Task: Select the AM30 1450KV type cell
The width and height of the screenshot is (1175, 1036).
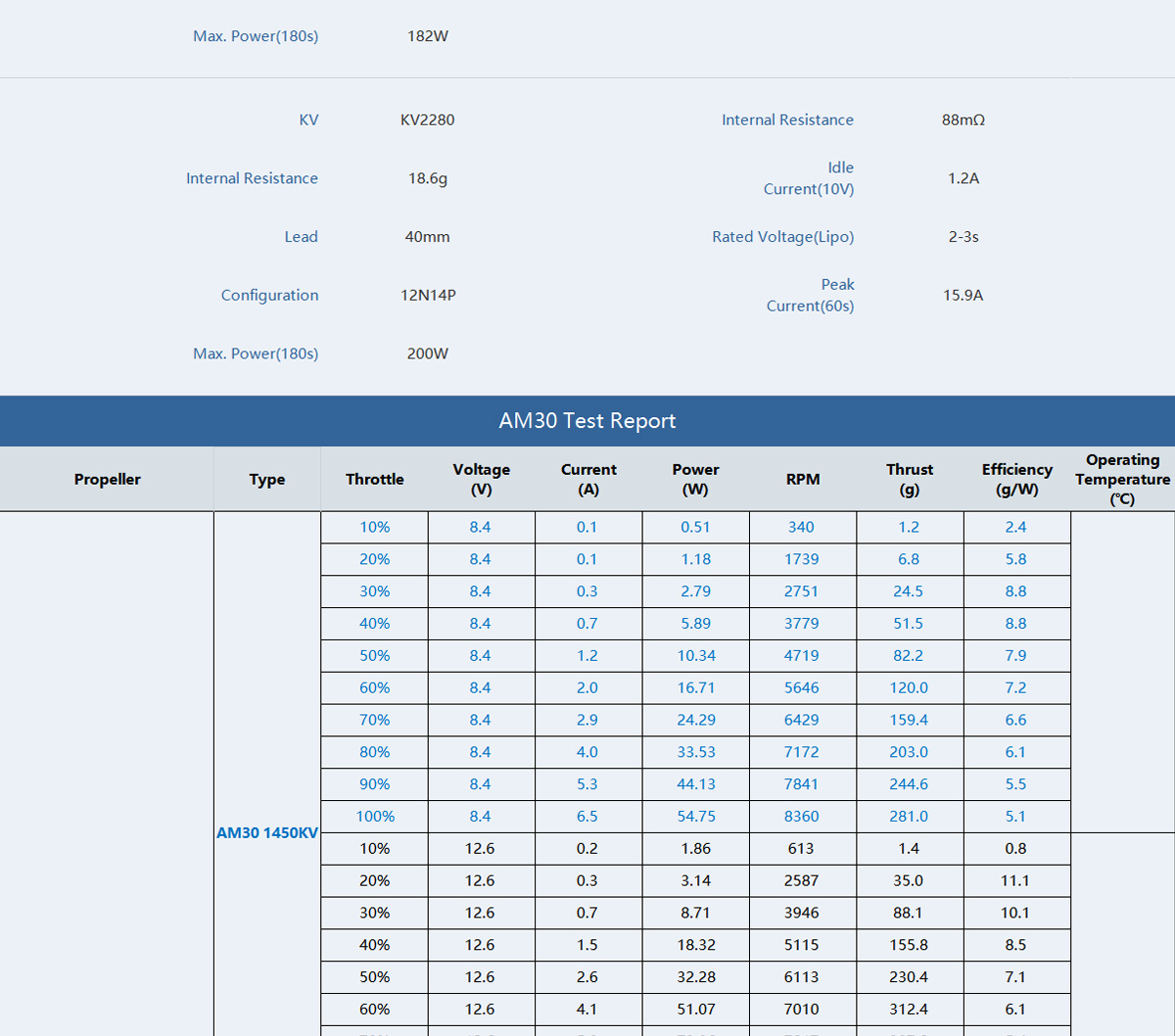Action: tap(267, 832)
